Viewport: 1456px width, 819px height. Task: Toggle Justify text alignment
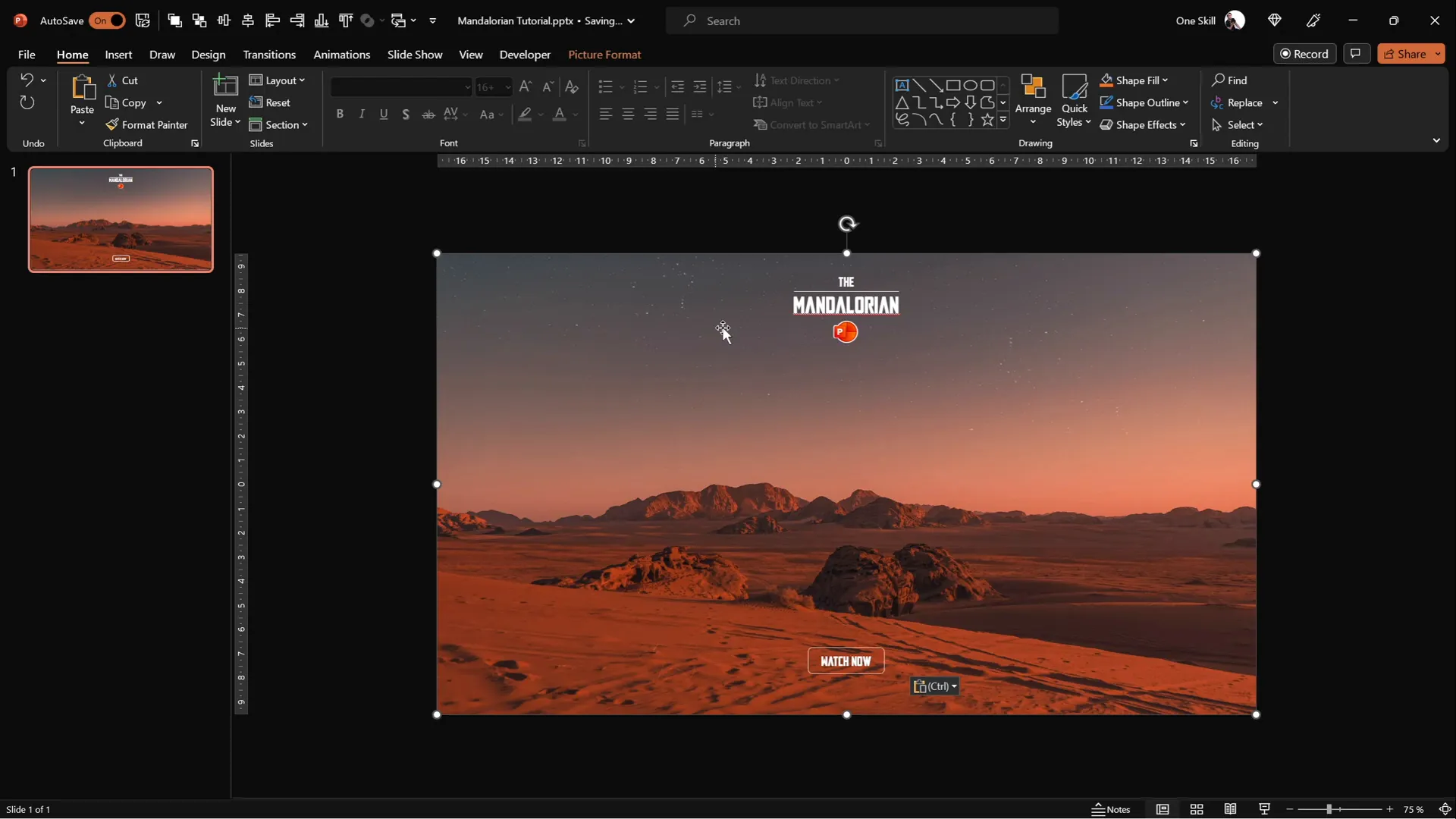[x=673, y=115]
